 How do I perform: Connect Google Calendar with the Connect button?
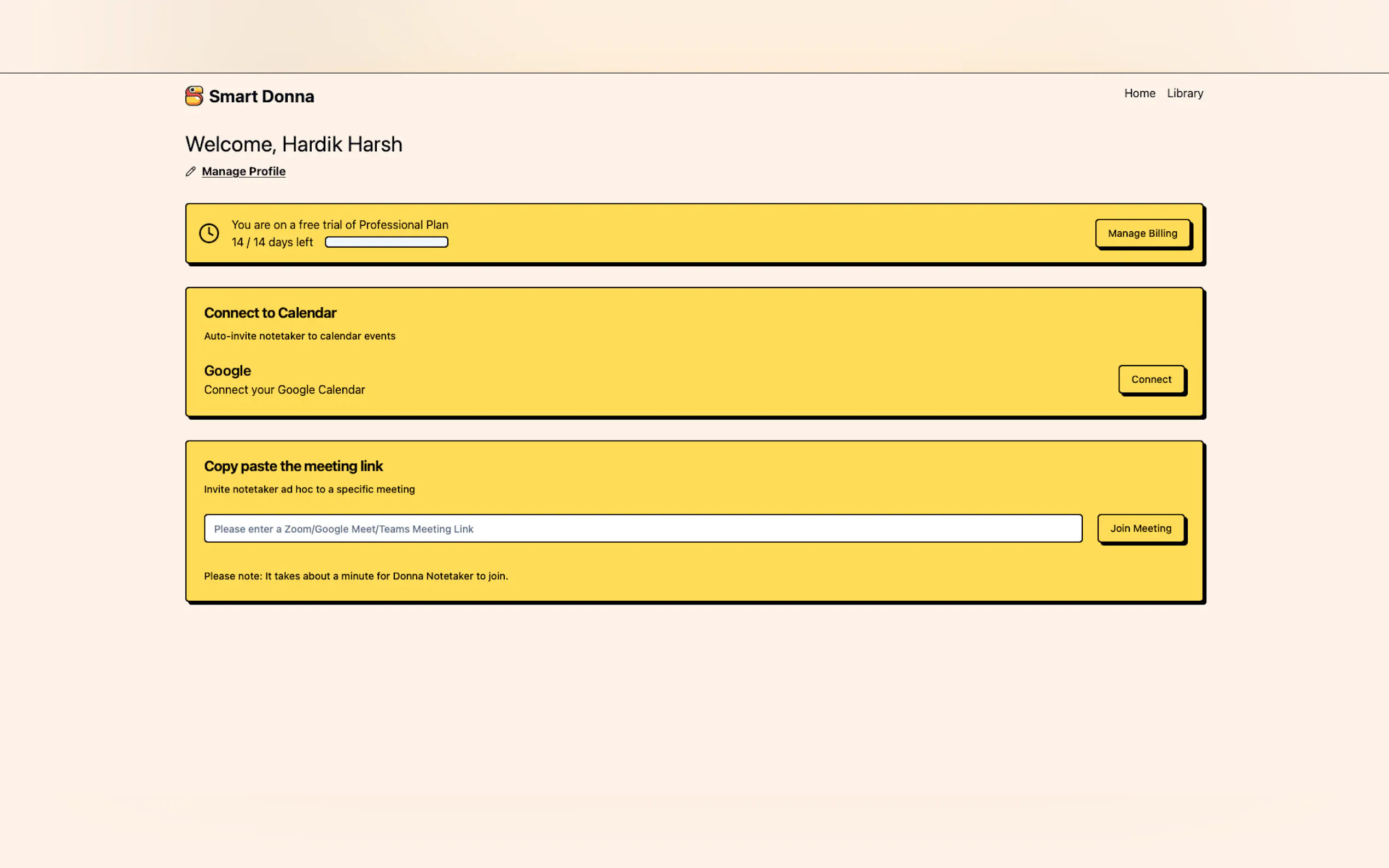click(x=1151, y=379)
